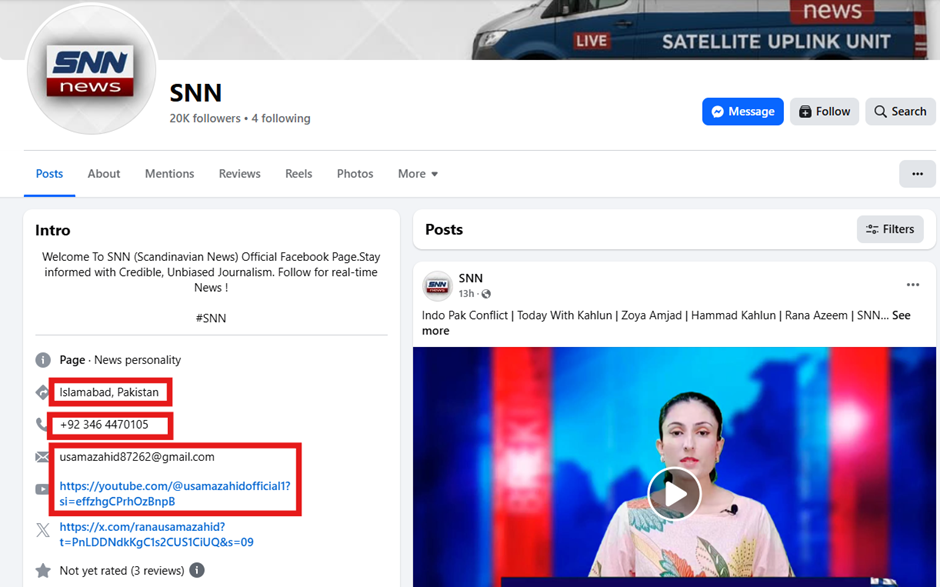Screen dimensions: 940x587
Task: Expand the More dropdown tab
Action: click(x=418, y=174)
